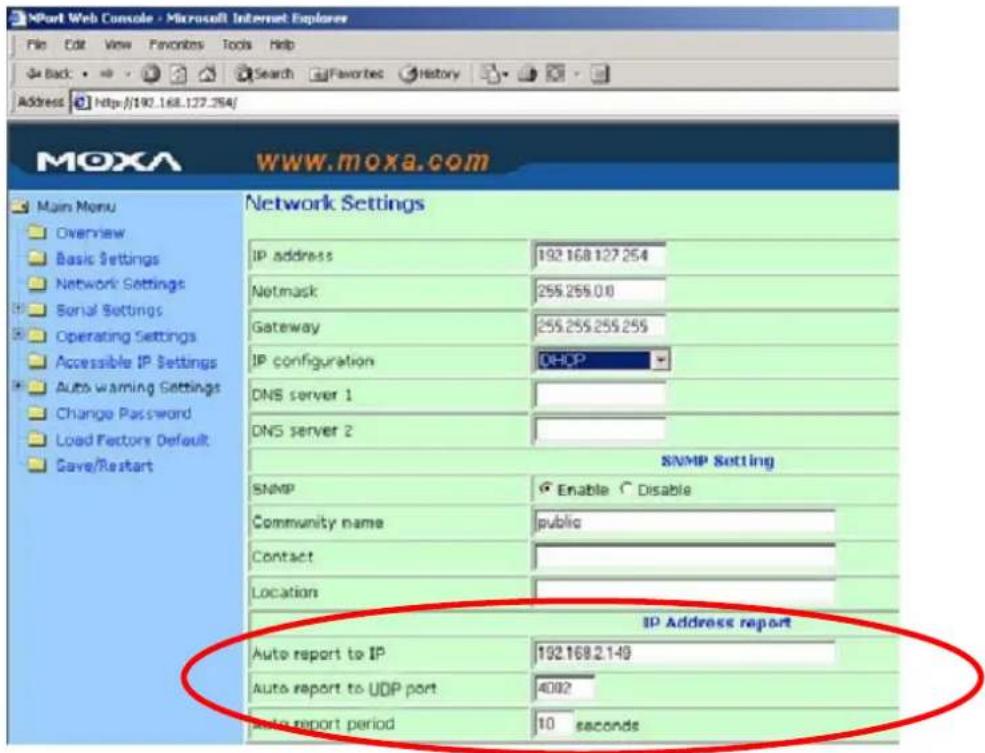
Task: Click the IP Address report section header
Action: [x=717, y=622]
